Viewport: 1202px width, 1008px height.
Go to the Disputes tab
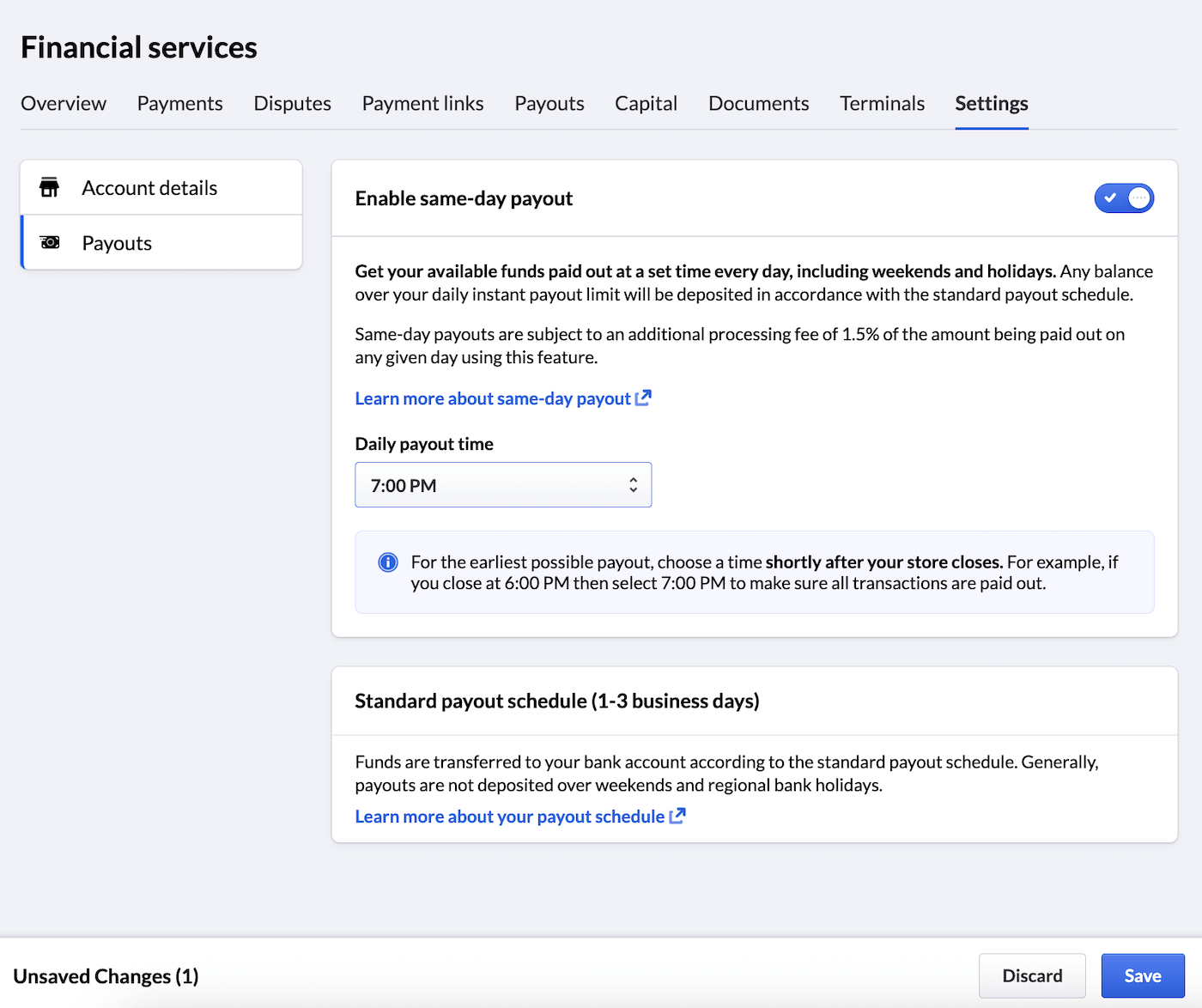[x=292, y=104]
